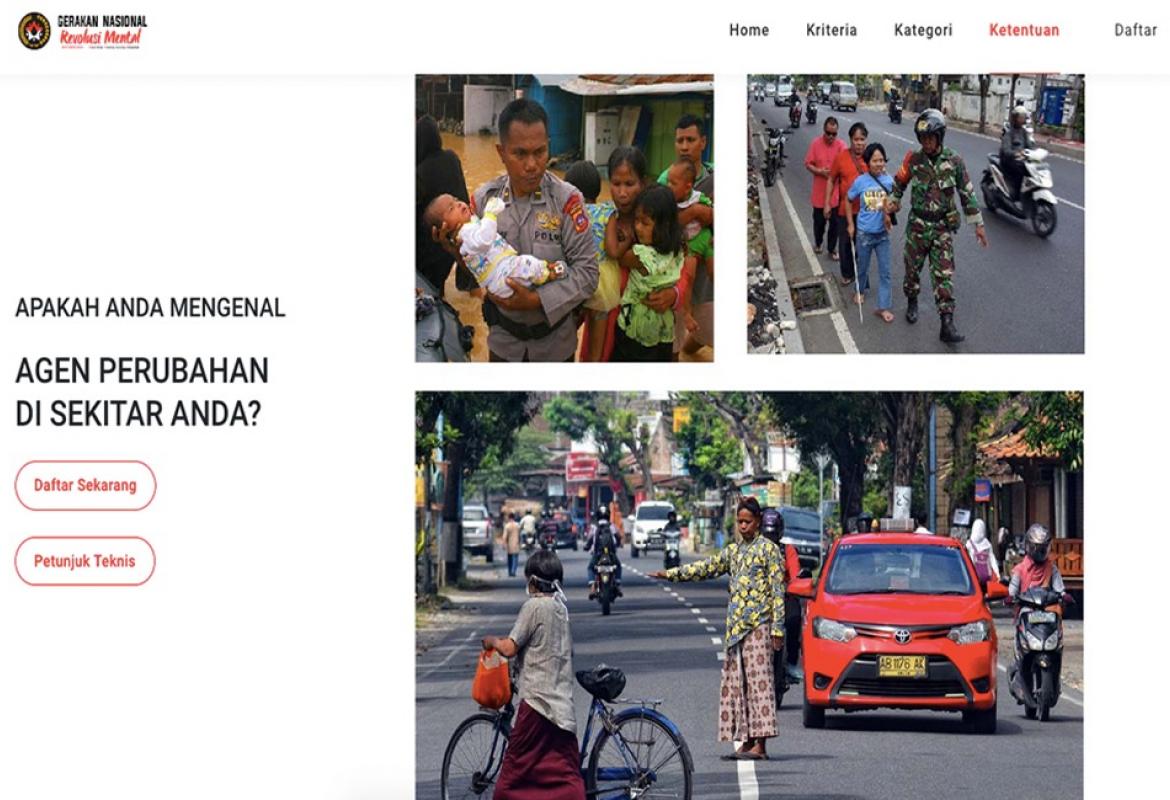The height and width of the screenshot is (800, 1170).
Task: Click the APAKAH ANDA MENGENAL heading
Action: pos(150,307)
